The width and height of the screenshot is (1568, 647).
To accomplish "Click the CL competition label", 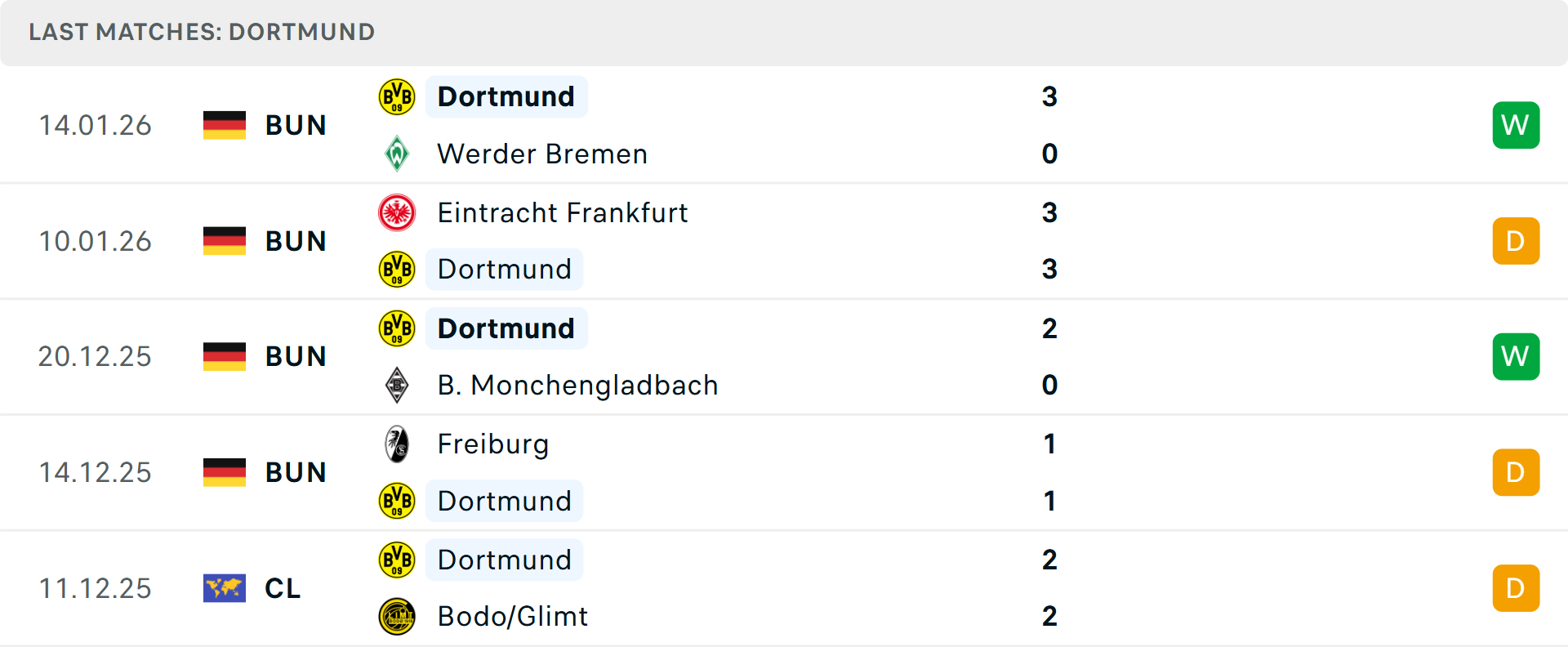I will (283, 588).
